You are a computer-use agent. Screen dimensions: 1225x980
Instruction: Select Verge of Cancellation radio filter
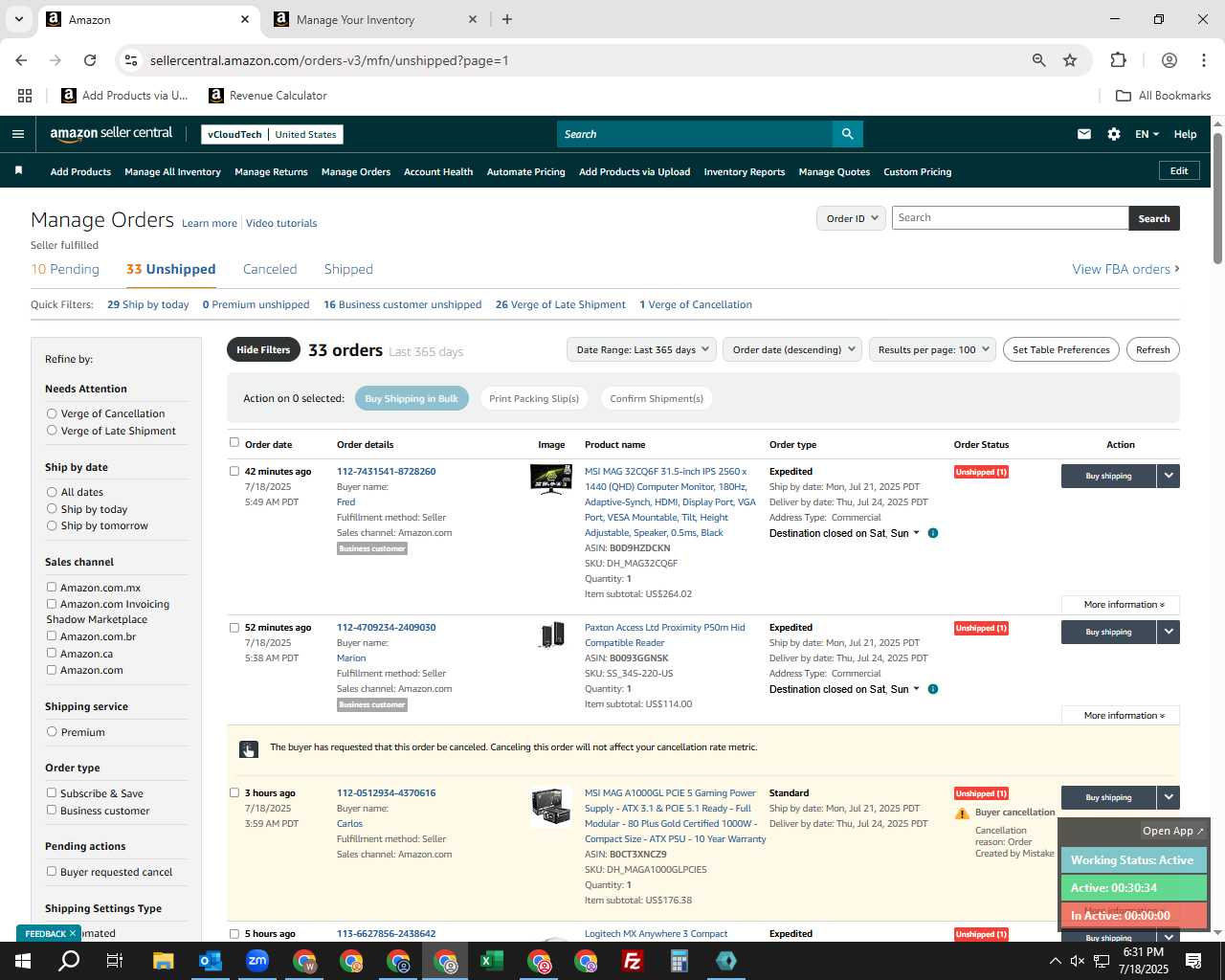coord(52,413)
